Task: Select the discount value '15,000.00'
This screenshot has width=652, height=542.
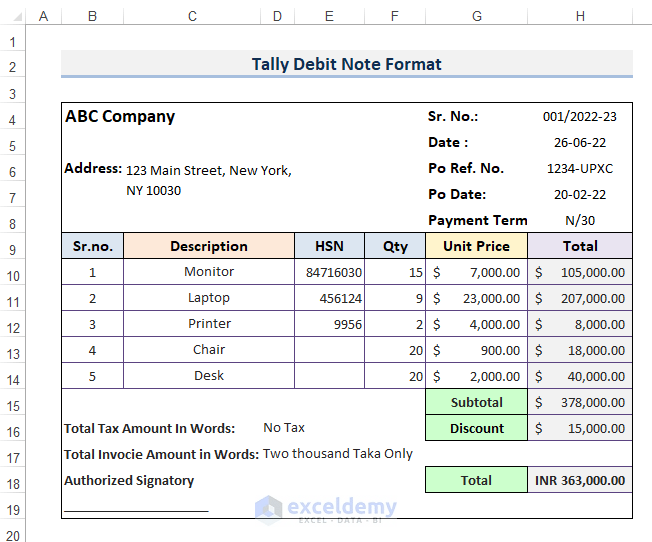Action: click(x=596, y=428)
